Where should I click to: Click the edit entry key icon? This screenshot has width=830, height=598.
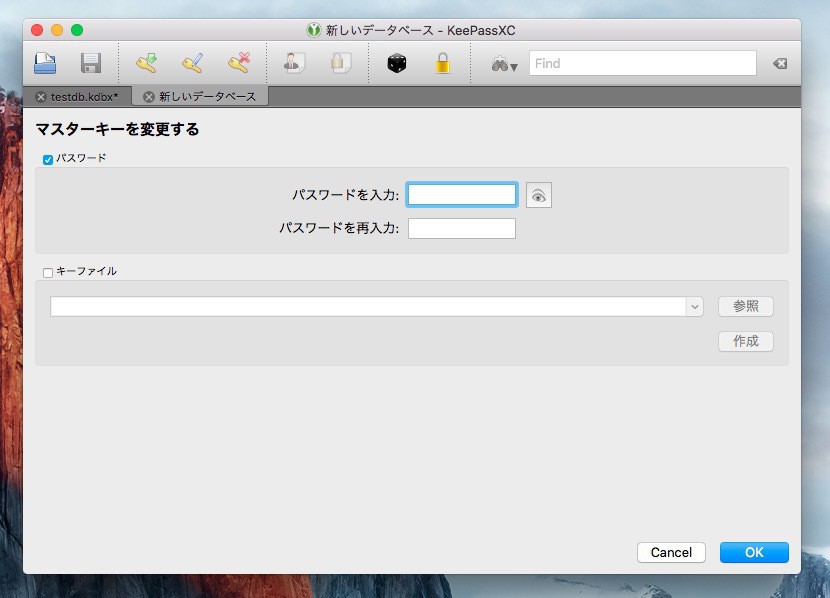pyautogui.click(x=193, y=63)
